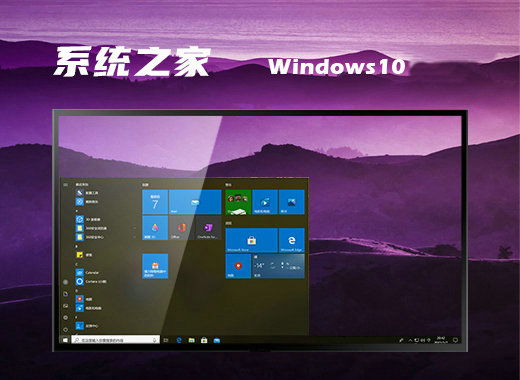The height and width of the screenshot is (380, 520).
Task: Expand the second 360 folder in app list
Action: pos(106,237)
